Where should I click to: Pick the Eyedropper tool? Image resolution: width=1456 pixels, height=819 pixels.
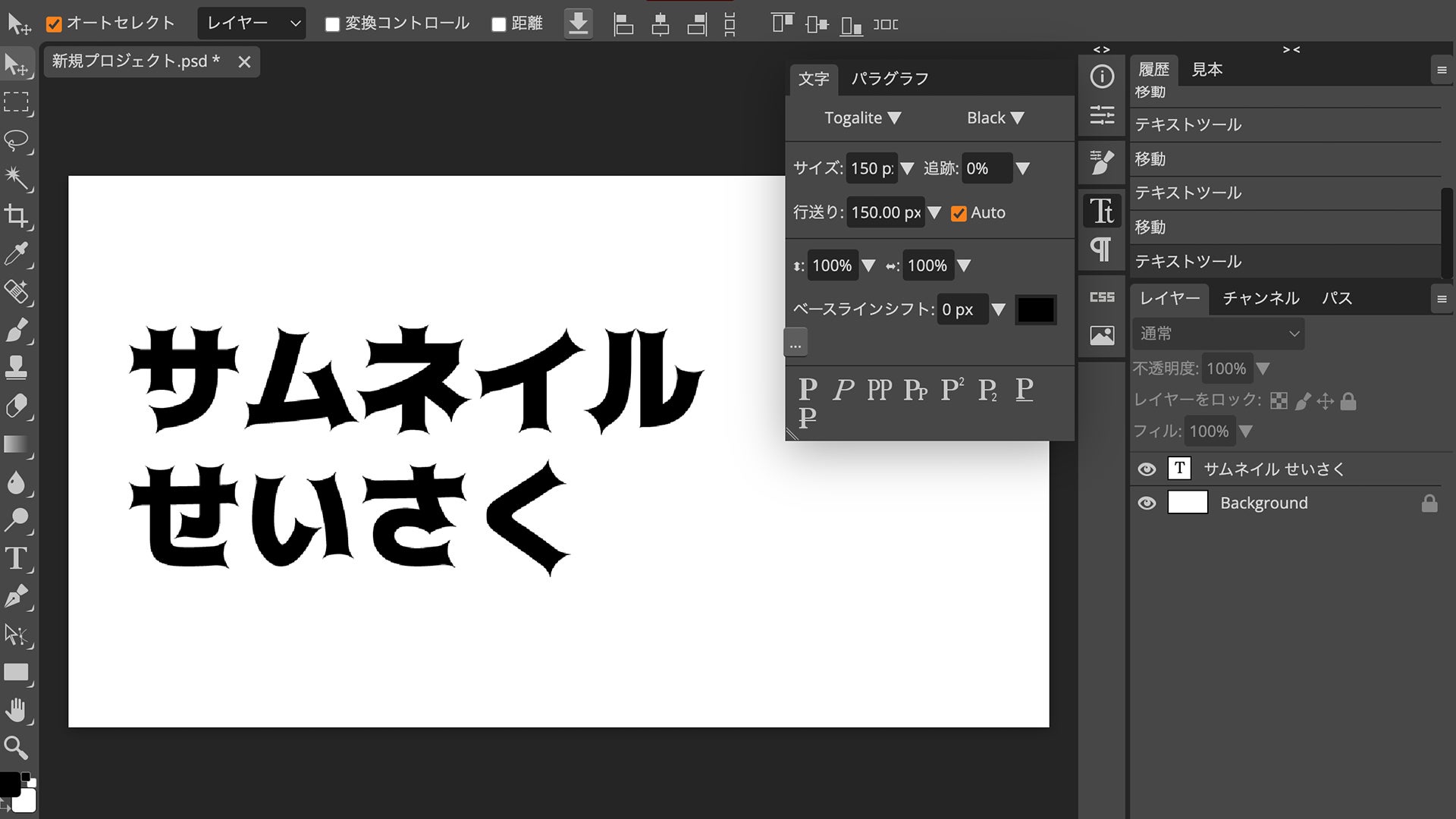(x=16, y=254)
